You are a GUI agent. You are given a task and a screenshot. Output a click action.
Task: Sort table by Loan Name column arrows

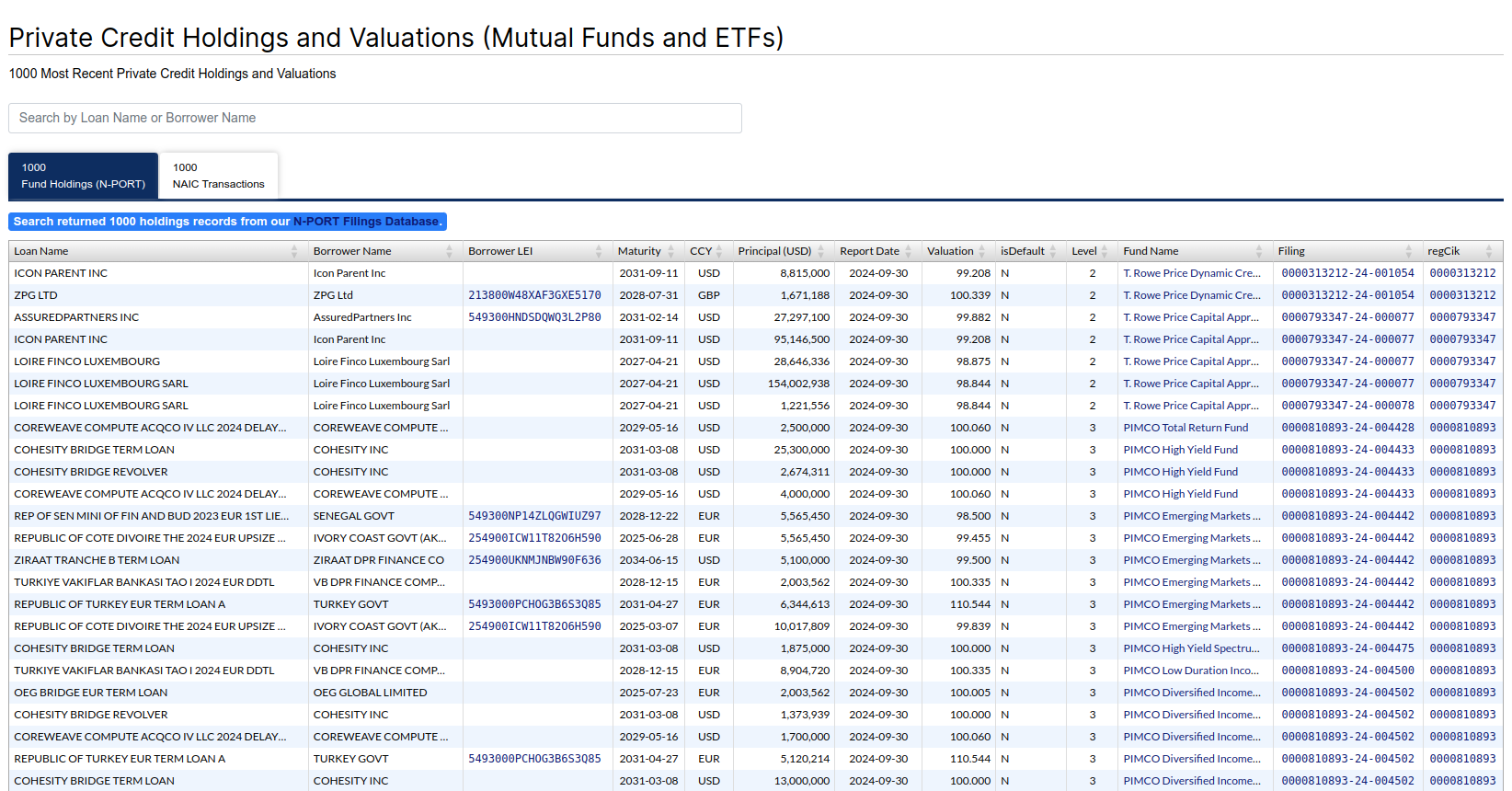pyautogui.click(x=294, y=251)
